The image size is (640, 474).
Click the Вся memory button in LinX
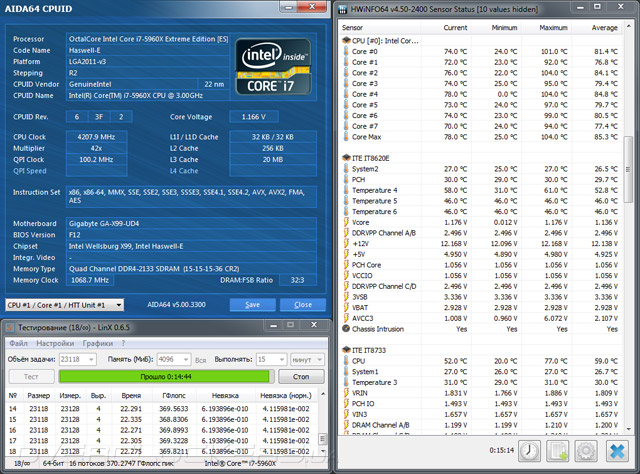tap(200, 360)
